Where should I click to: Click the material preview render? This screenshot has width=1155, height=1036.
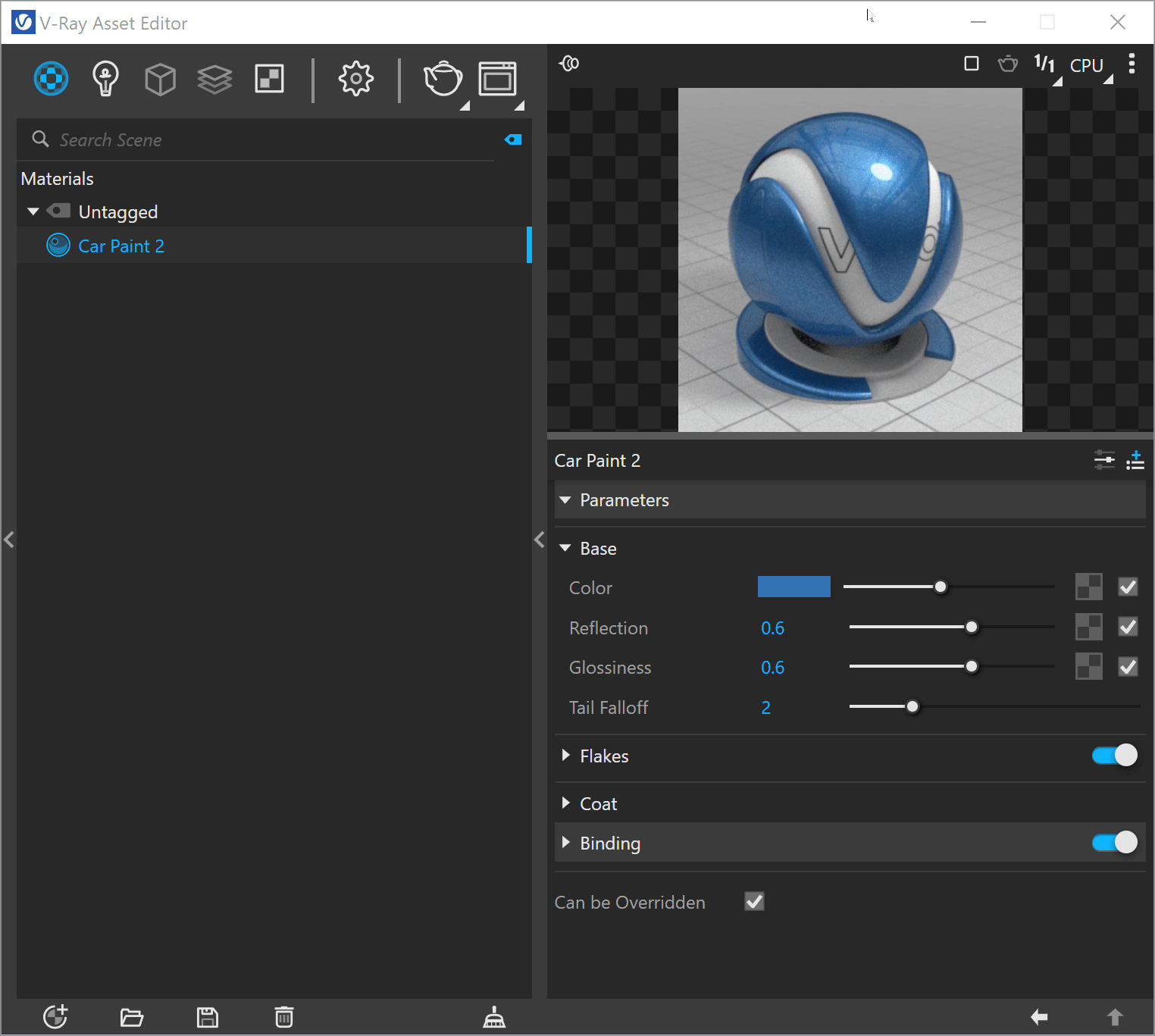coord(850,260)
